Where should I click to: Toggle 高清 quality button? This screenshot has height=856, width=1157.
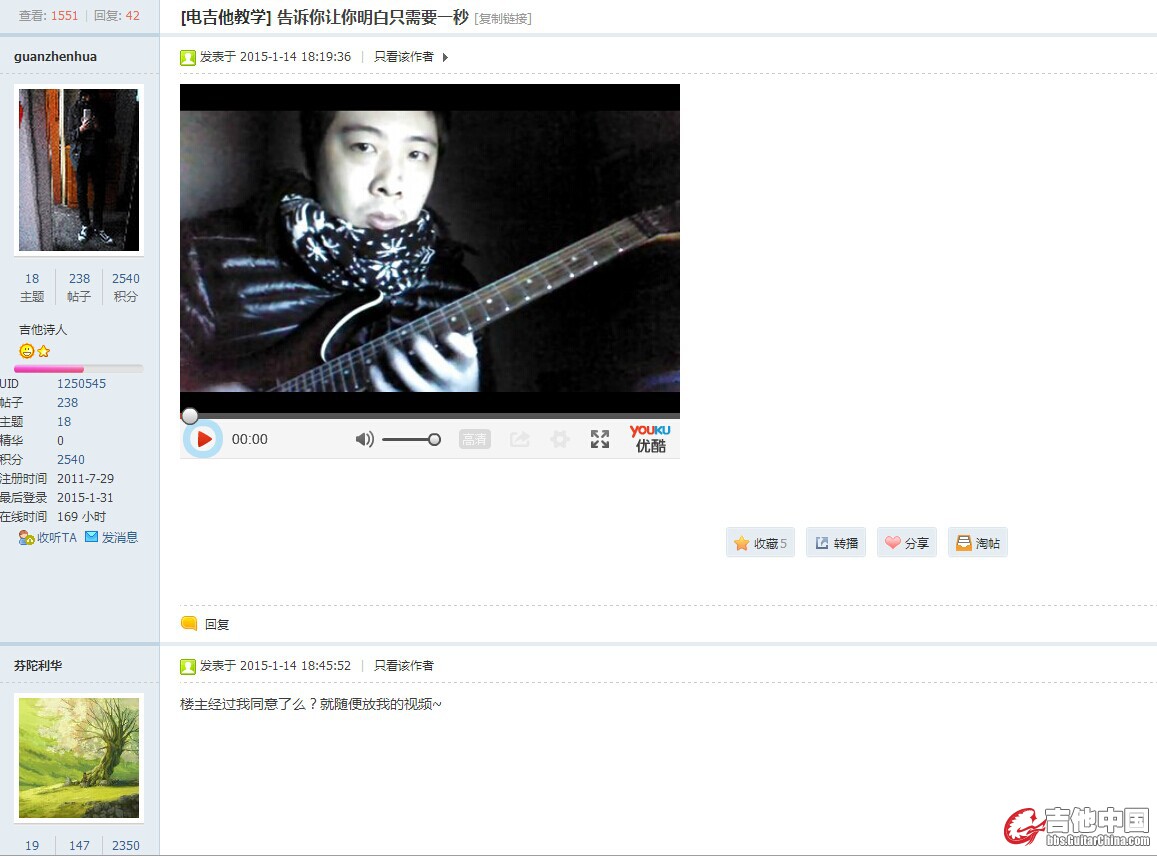(x=474, y=440)
